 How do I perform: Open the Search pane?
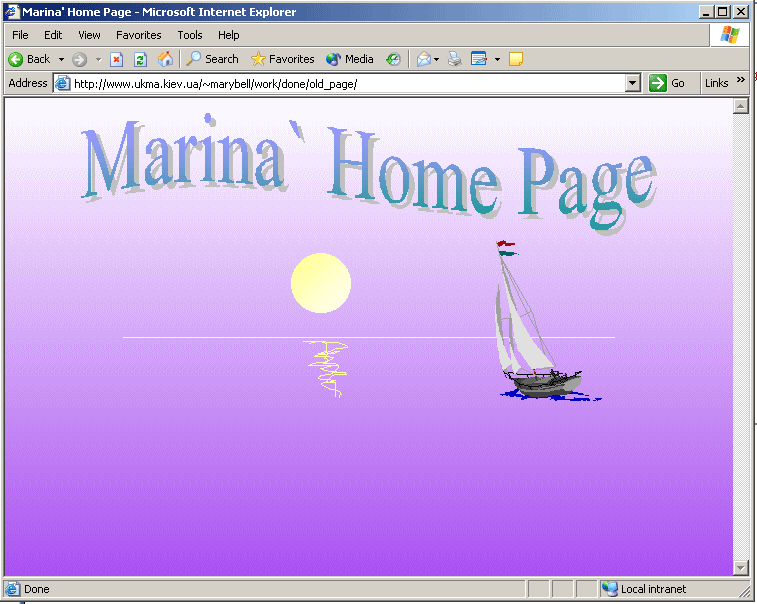pyautogui.click(x=212, y=59)
